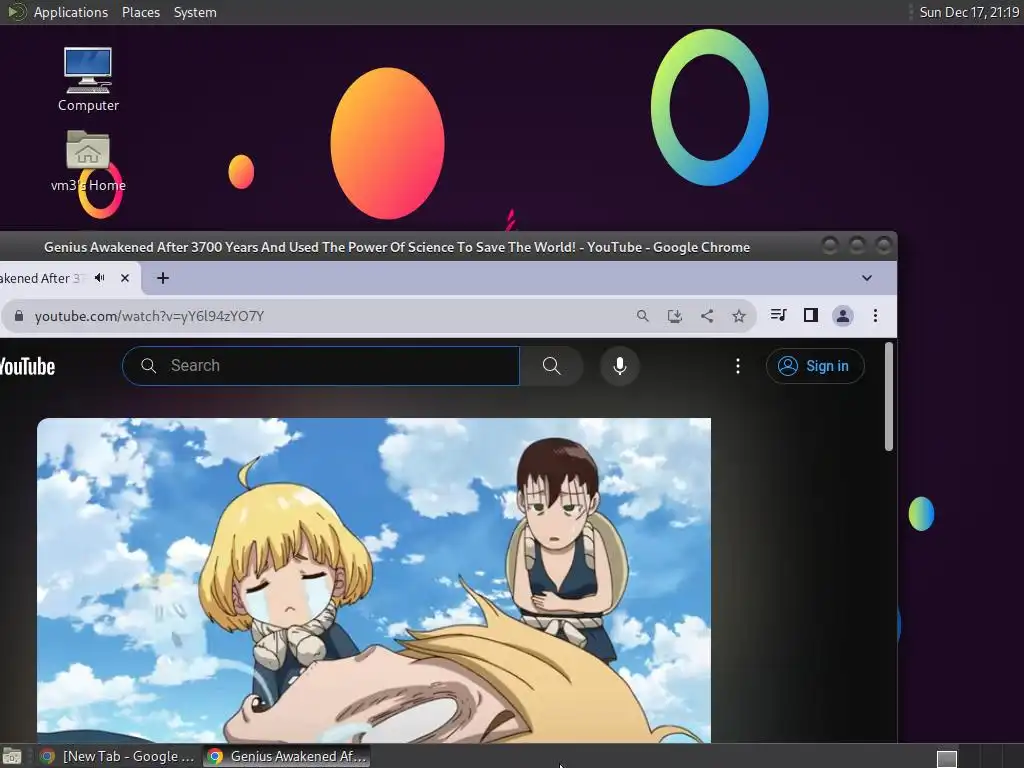Open the Places menu
This screenshot has height=768, width=1024.
pos(140,12)
